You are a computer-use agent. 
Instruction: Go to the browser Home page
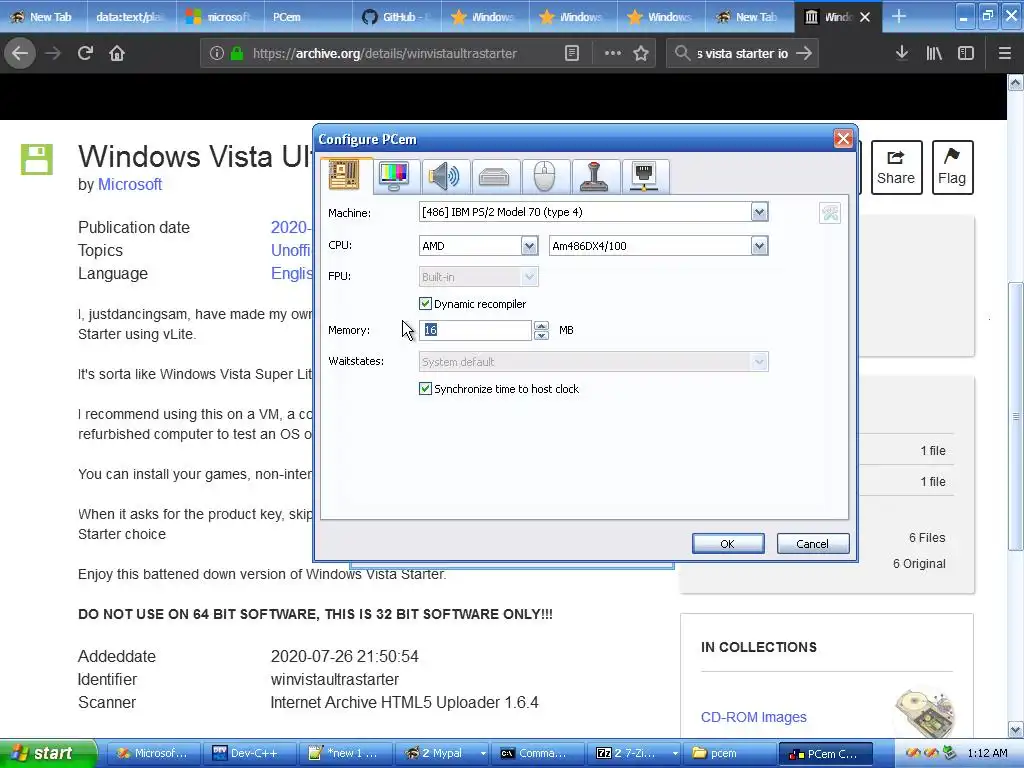click(x=117, y=53)
